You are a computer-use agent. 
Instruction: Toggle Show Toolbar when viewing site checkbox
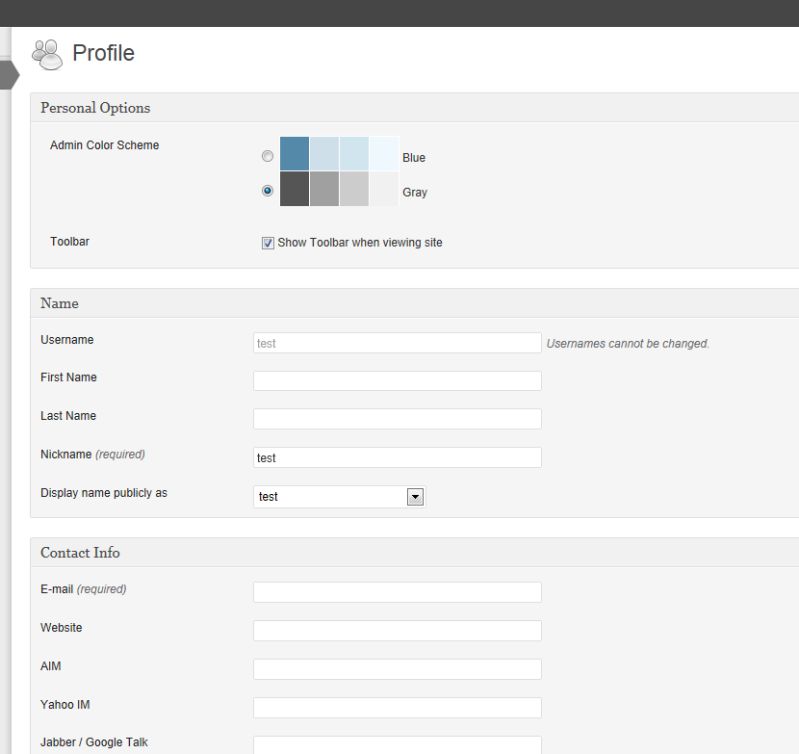click(268, 243)
